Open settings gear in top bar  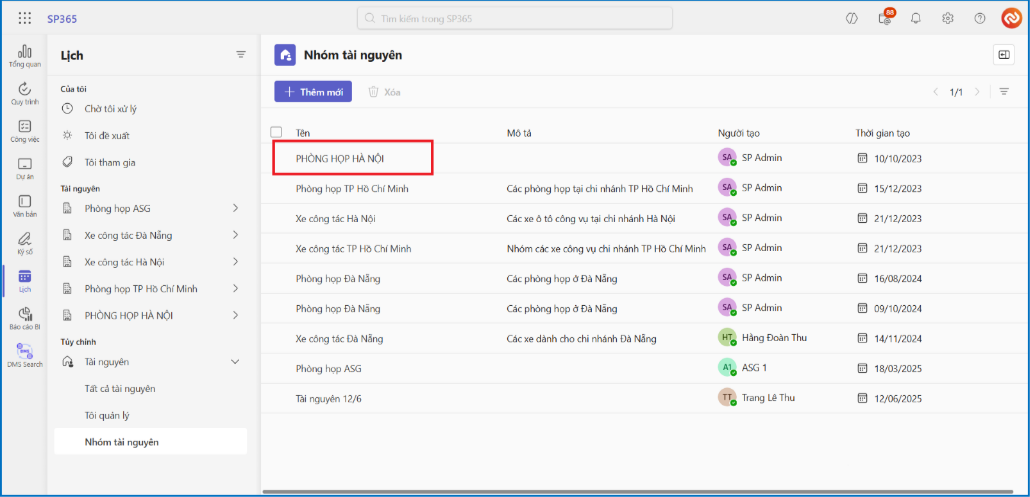[x=948, y=18]
